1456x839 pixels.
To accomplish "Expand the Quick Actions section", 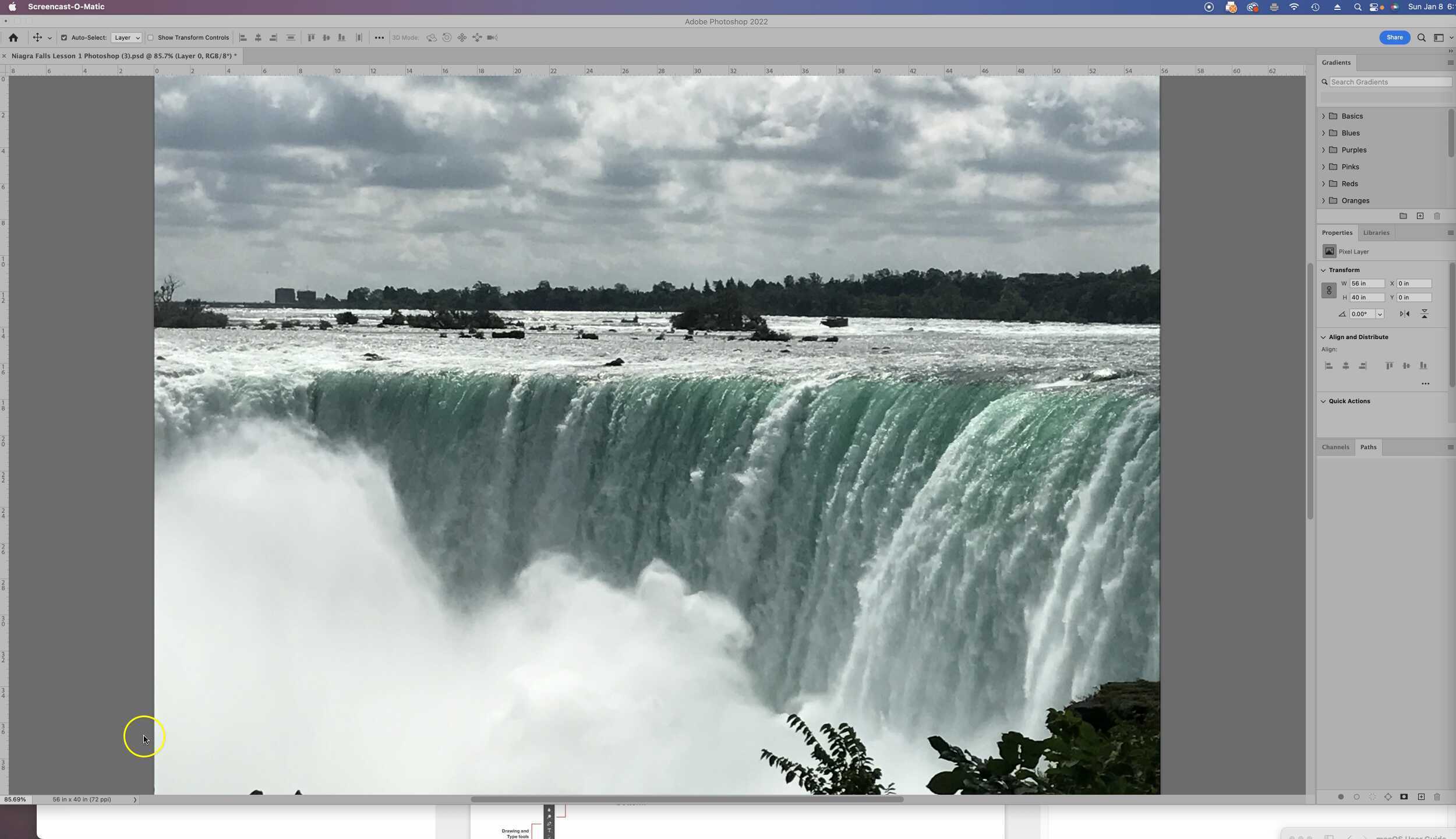I will pos(1324,401).
